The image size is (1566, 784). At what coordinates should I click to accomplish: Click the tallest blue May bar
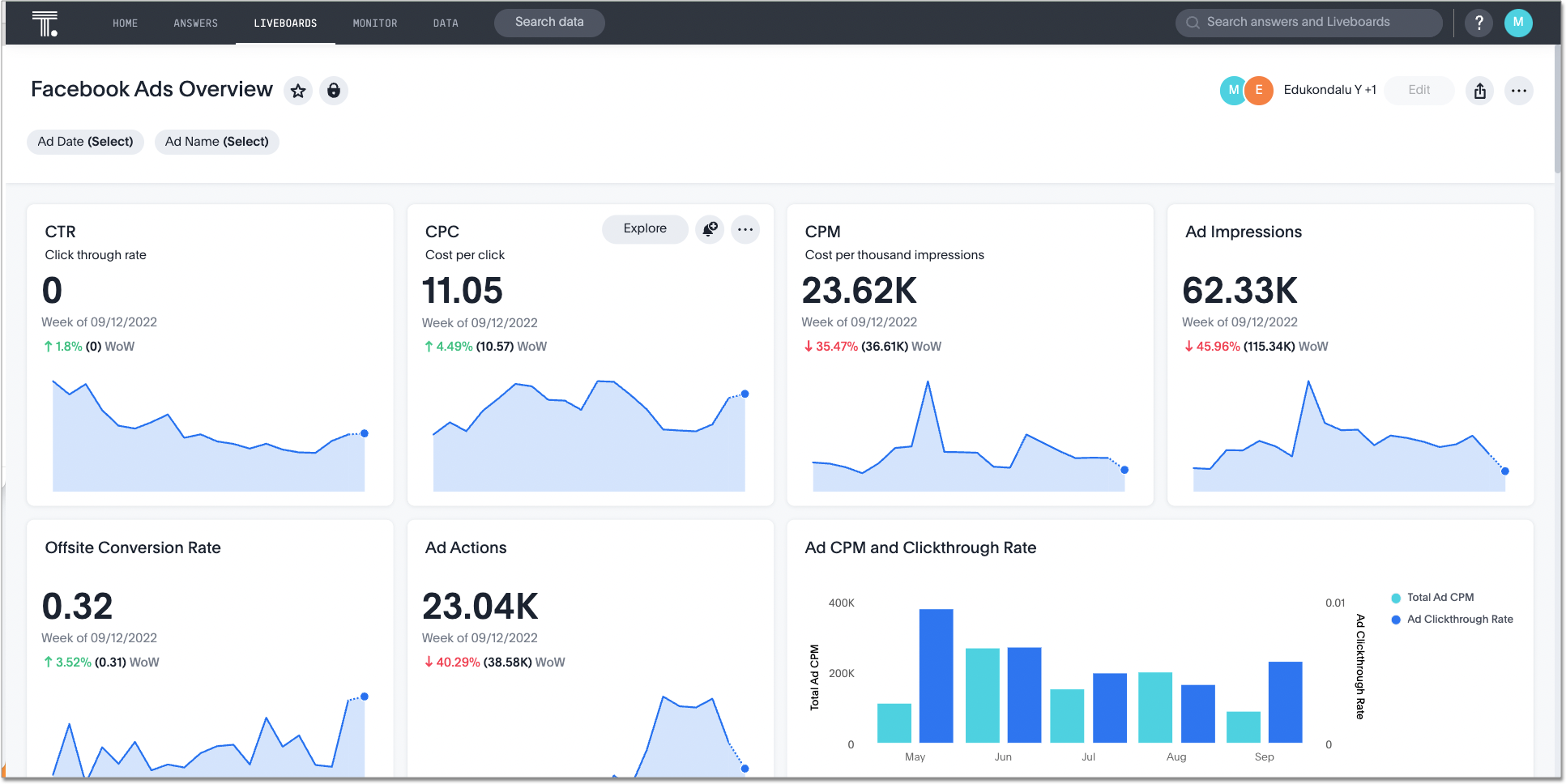[x=936, y=675]
